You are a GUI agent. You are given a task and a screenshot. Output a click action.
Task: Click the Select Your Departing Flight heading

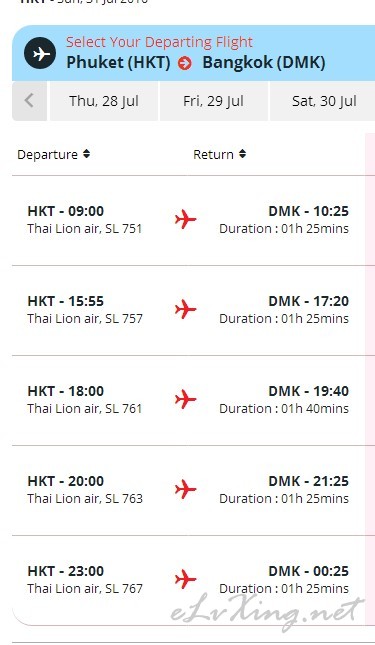[x=159, y=42]
